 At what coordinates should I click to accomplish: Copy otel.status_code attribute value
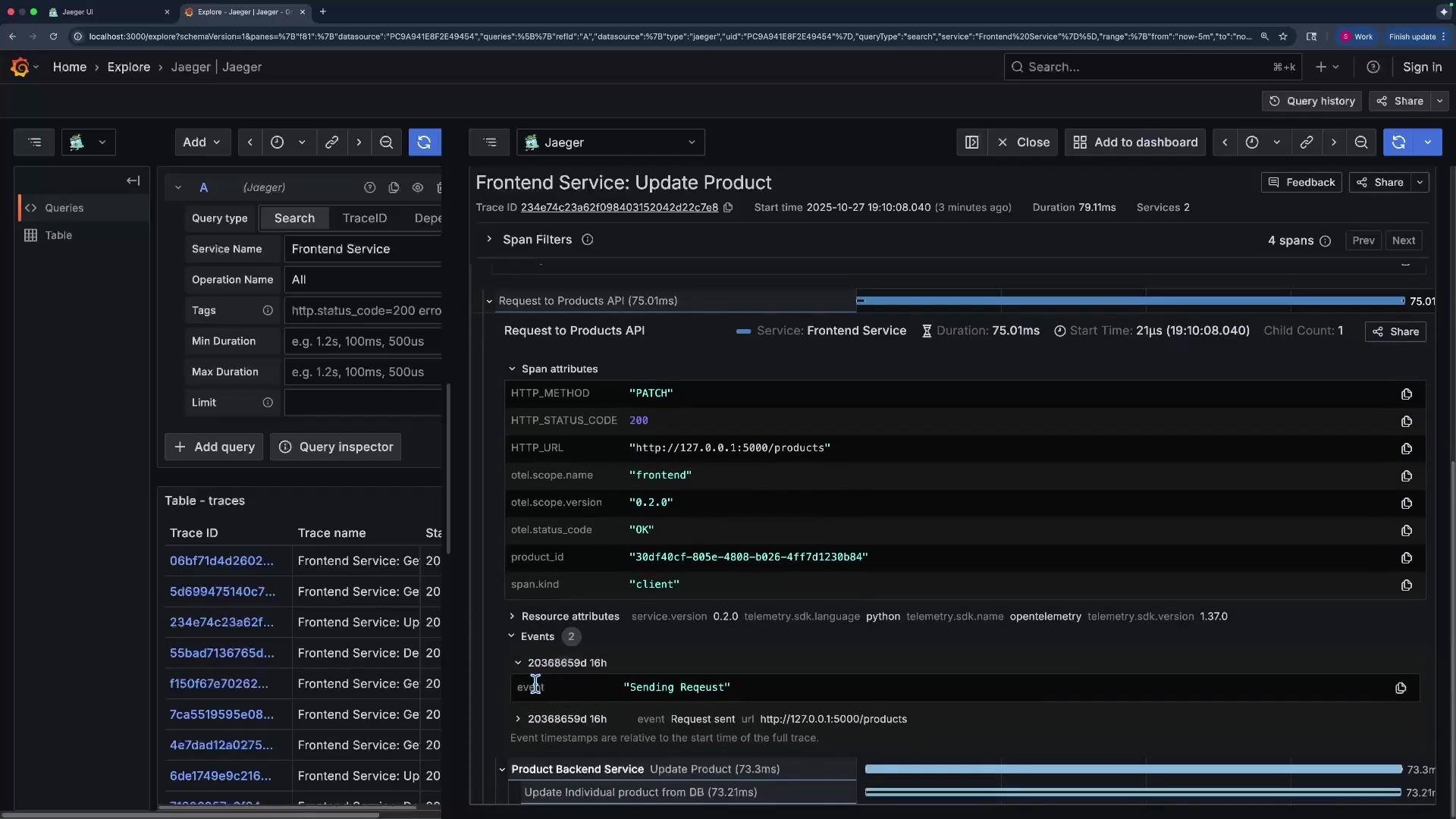tap(1406, 531)
